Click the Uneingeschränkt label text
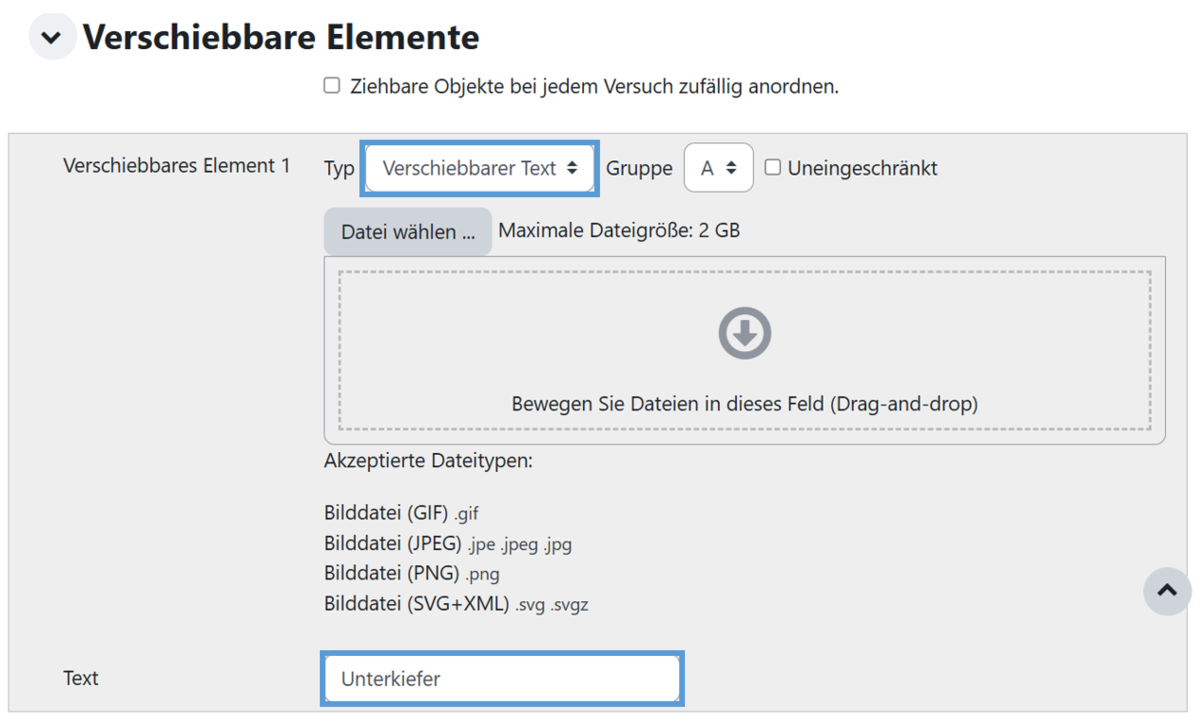1200x721 pixels. (x=862, y=168)
